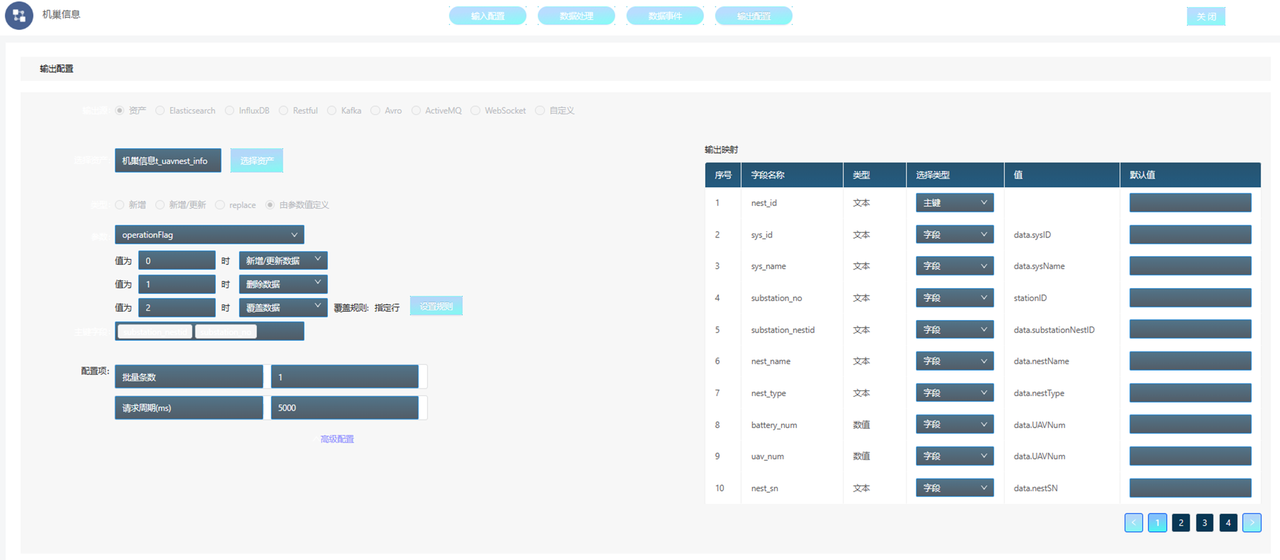Select the 自定义 output radio

540,110
